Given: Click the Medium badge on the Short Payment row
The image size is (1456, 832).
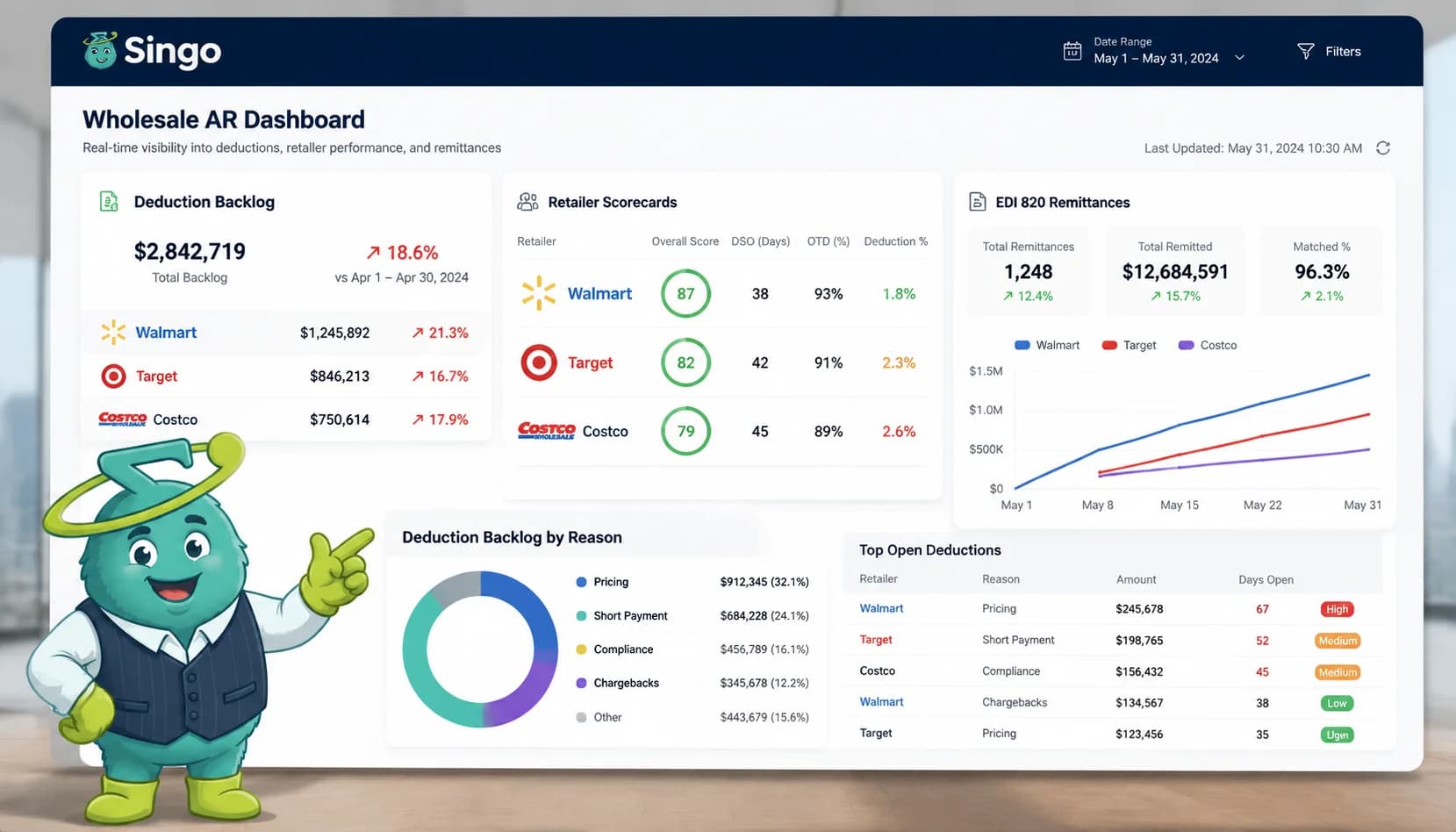Looking at the screenshot, I should pos(1338,641).
